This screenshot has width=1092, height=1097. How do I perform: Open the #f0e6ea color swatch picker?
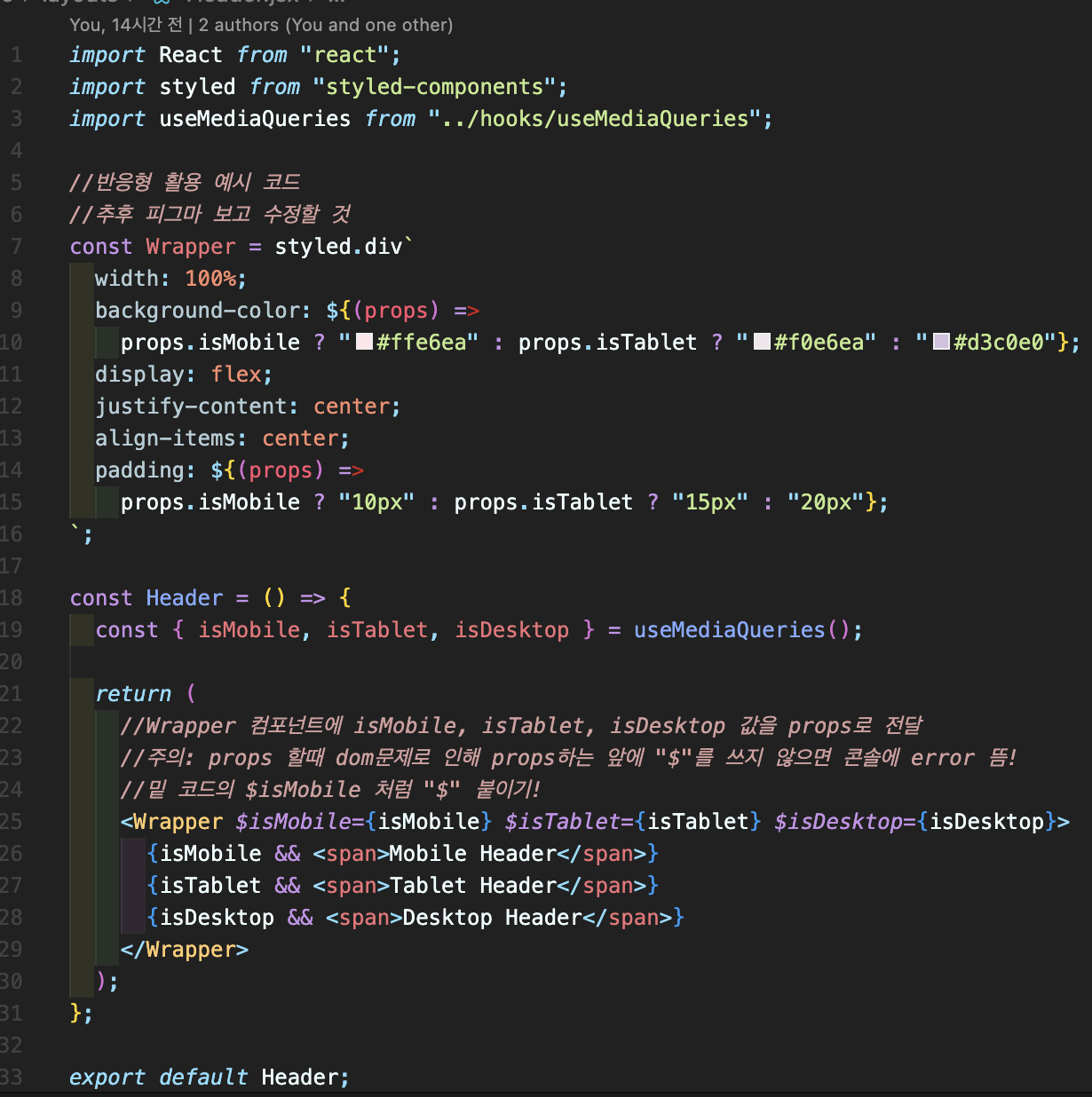point(762,342)
